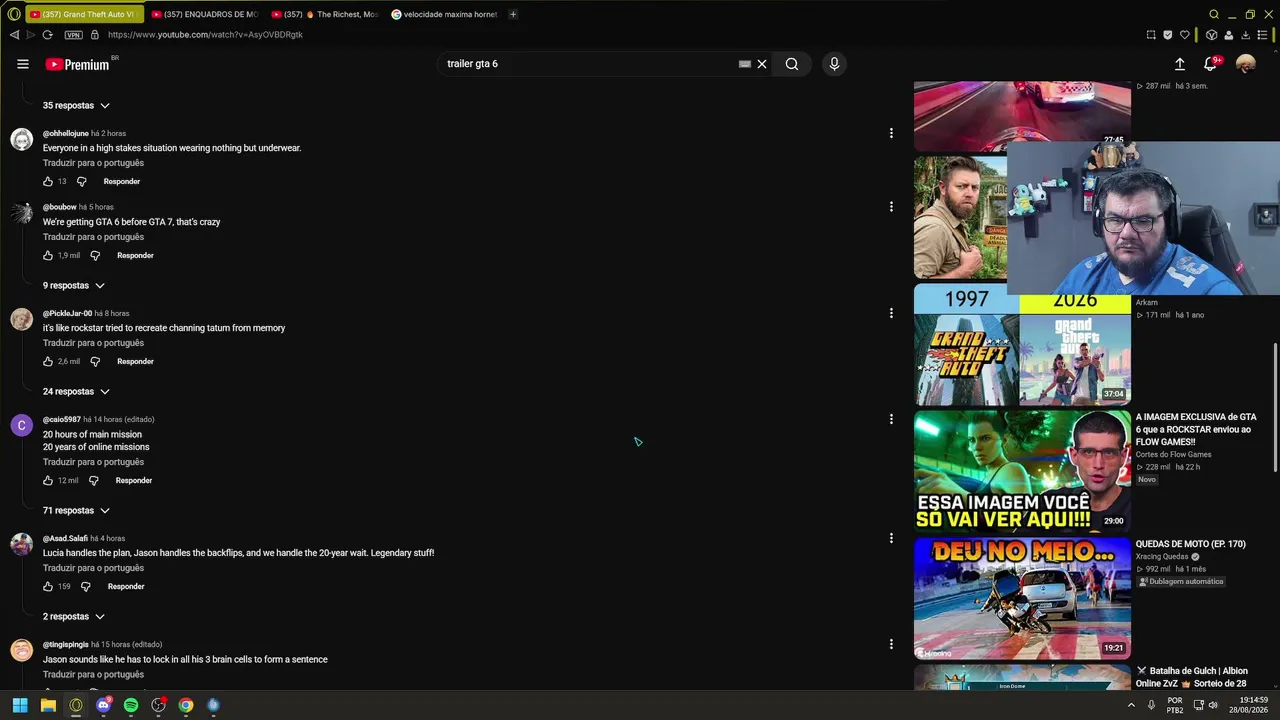Viewport: 1280px width, 720px height.
Task: Open the Windows Start menu
Action: pyautogui.click(x=20, y=705)
